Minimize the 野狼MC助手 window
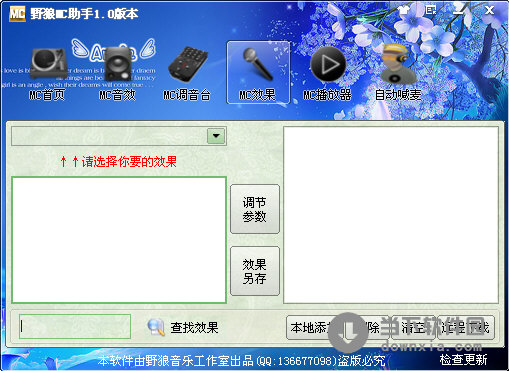This screenshot has height=371, width=509. [459, 10]
